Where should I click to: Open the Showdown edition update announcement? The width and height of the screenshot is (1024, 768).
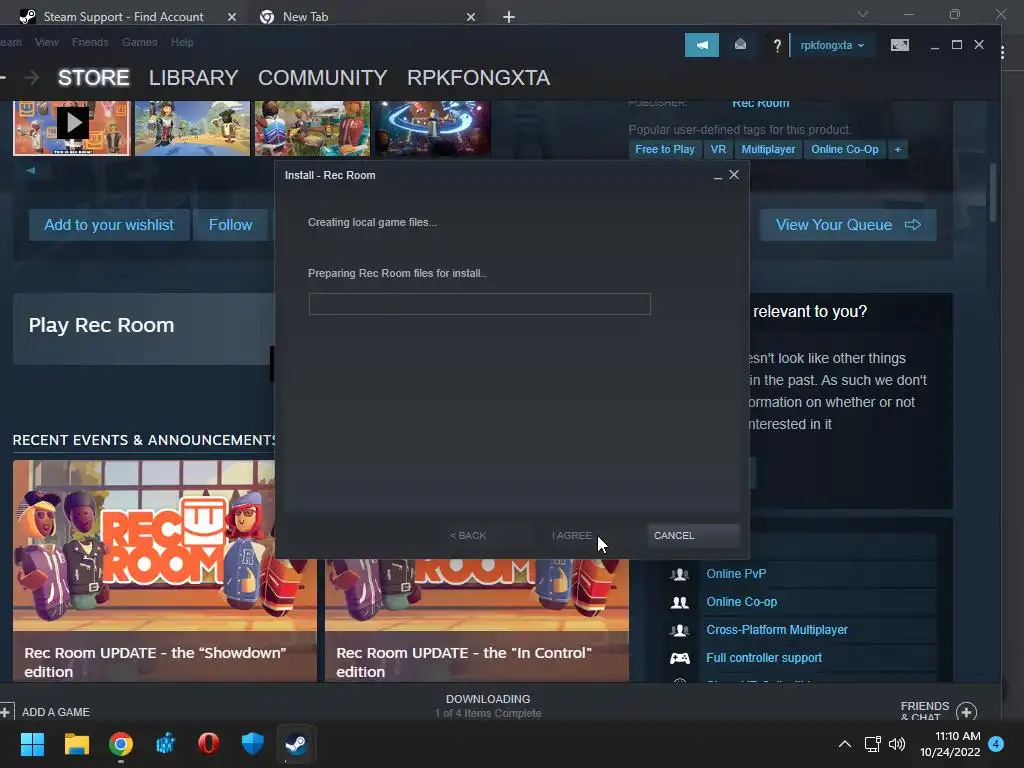point(165,571)
